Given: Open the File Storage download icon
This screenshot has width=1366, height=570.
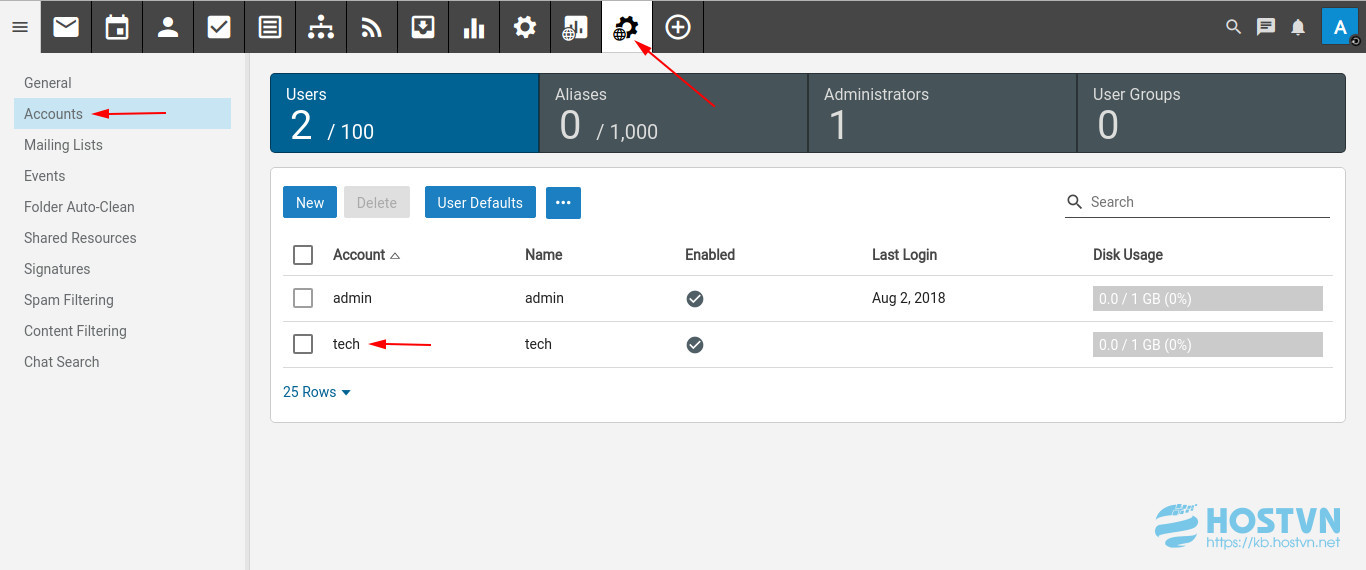Looking at the screenshot, I should click(423, 27).
